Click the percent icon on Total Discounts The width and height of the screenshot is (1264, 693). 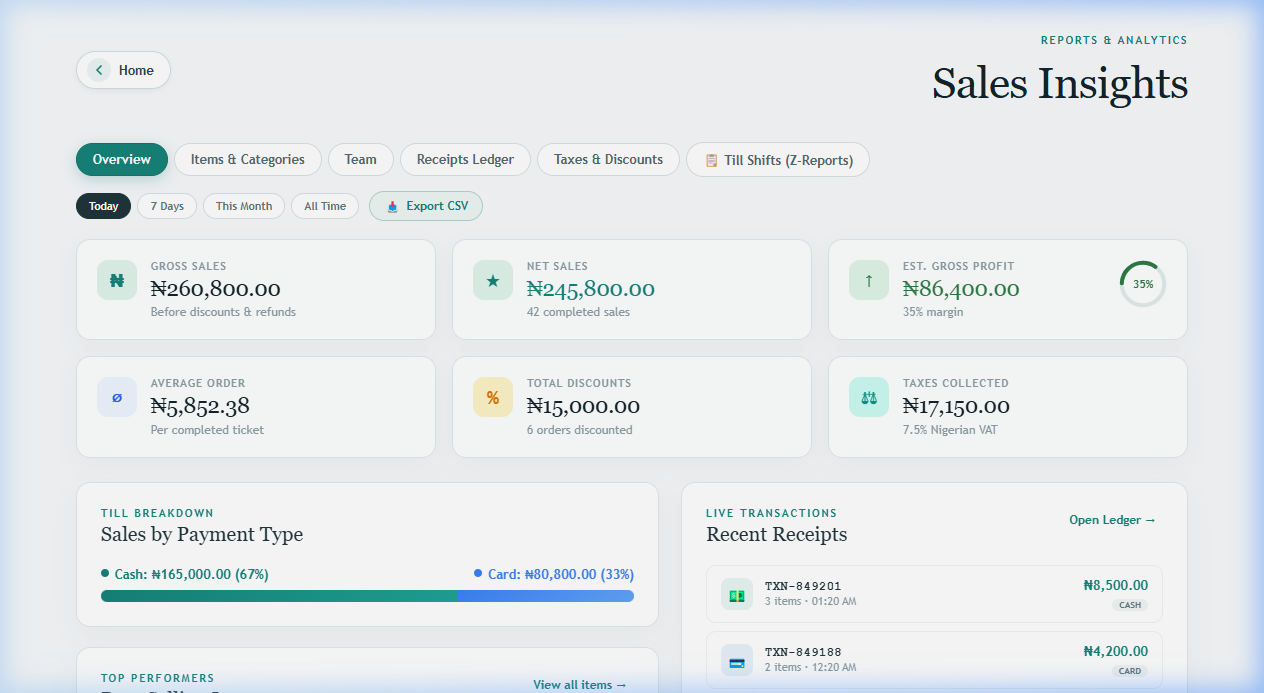tap(493, 397)
